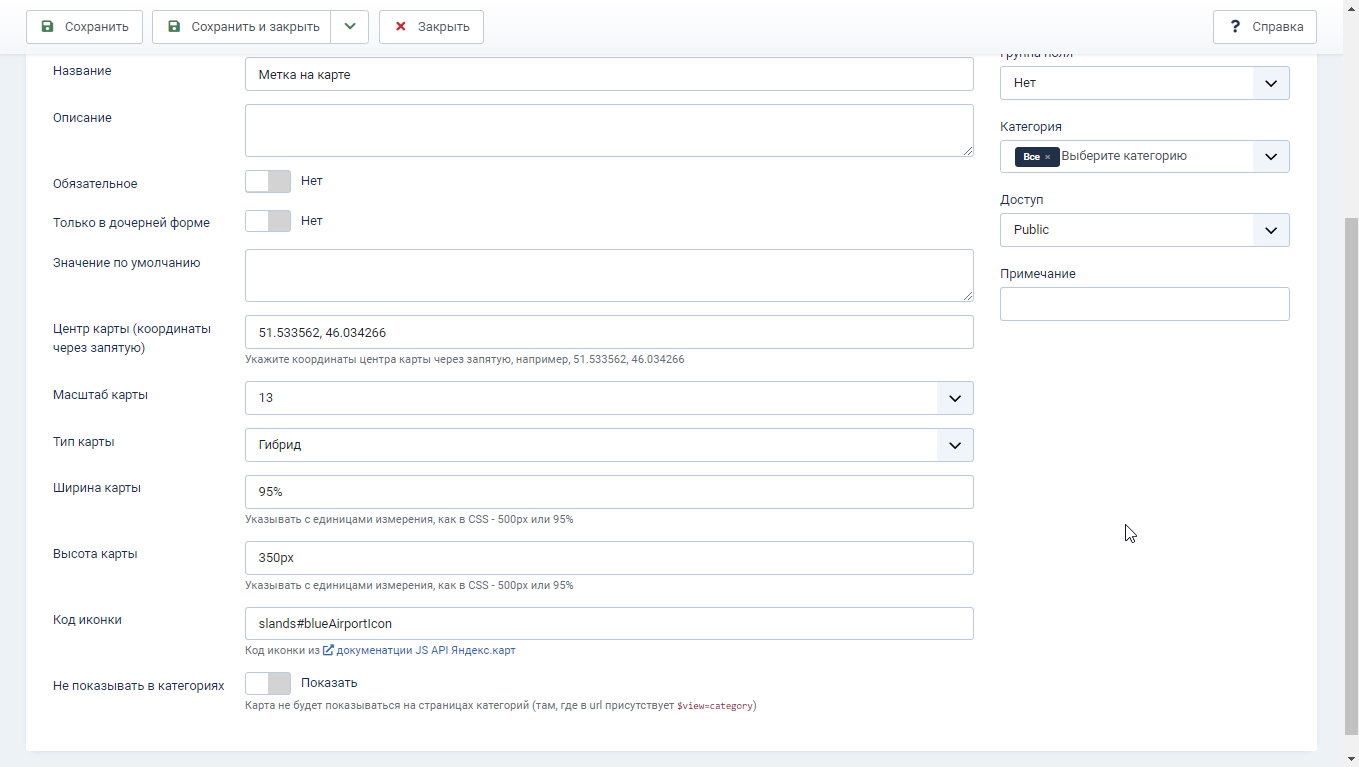Expand the 'Масштаб карты' zoom dropdown

click(954, 398)
